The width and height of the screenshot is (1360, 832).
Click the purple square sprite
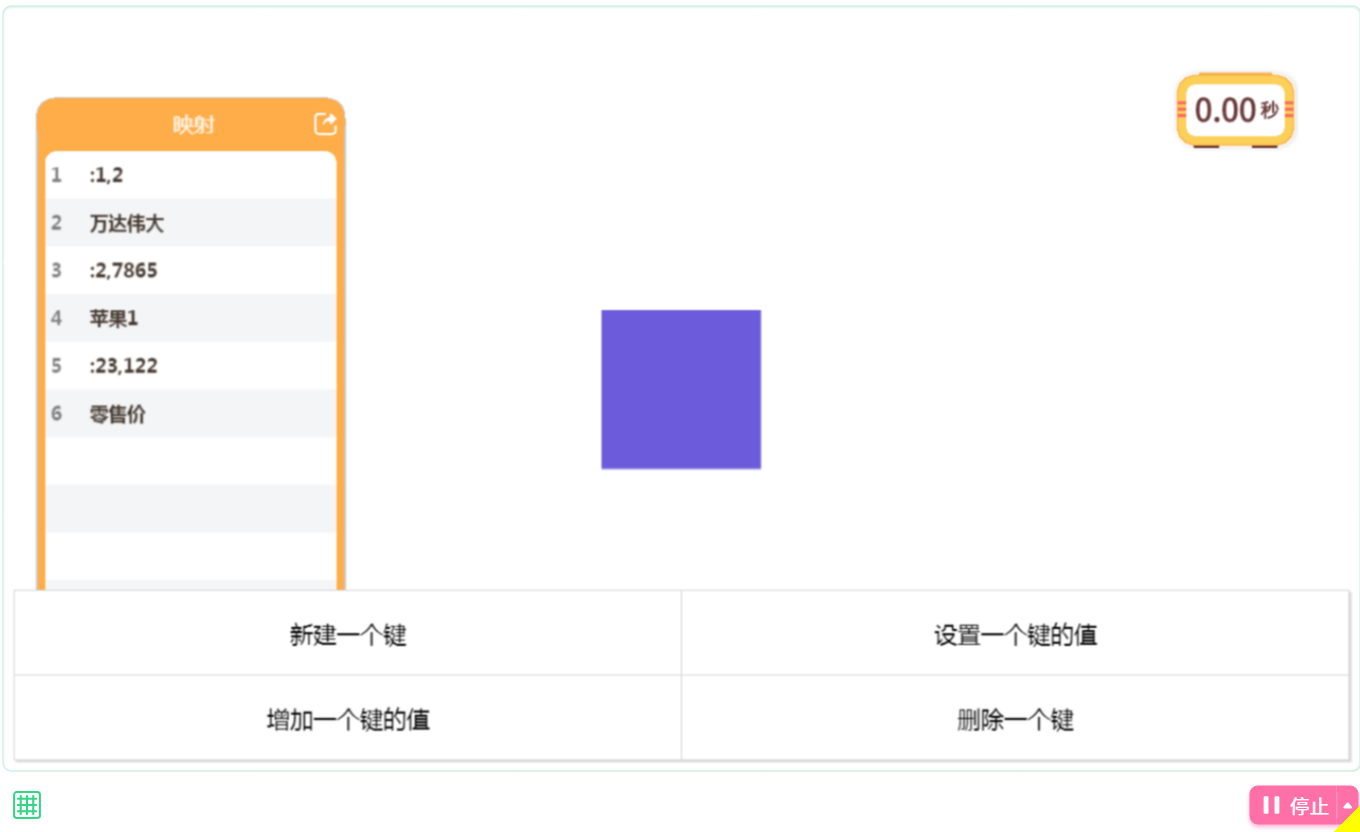[x=681, y=389]
